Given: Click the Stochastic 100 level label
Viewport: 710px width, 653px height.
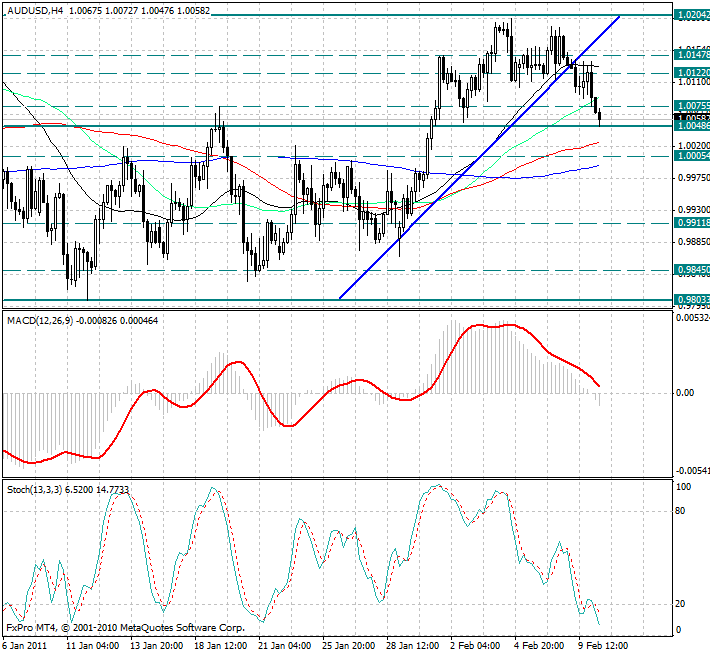Looking at the screenshot, I should click(x=683, y=487).
